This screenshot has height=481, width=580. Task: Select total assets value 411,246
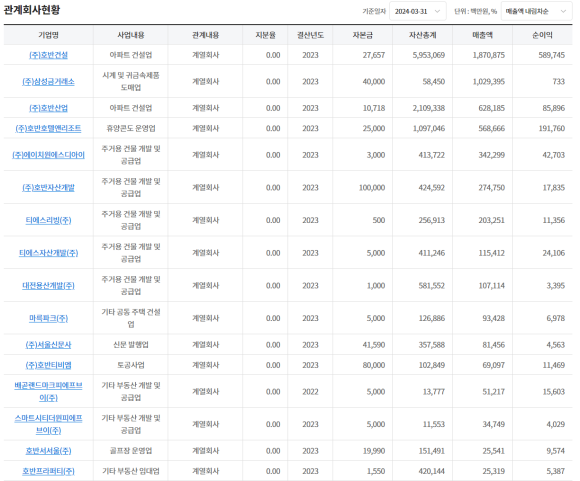(x=432, y=253)
